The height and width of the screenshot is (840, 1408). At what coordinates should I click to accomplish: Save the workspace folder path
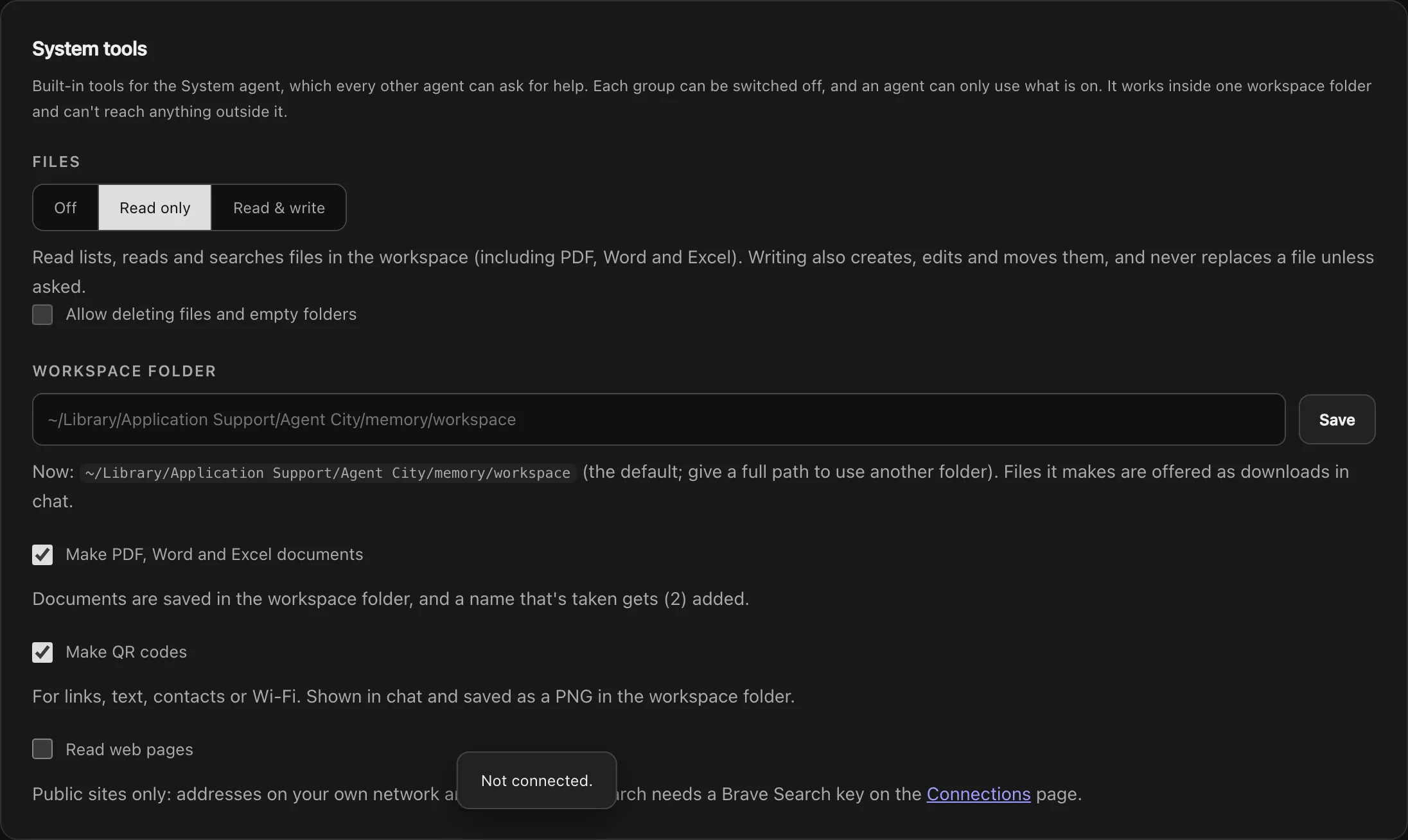click(x=1337, y=419)
